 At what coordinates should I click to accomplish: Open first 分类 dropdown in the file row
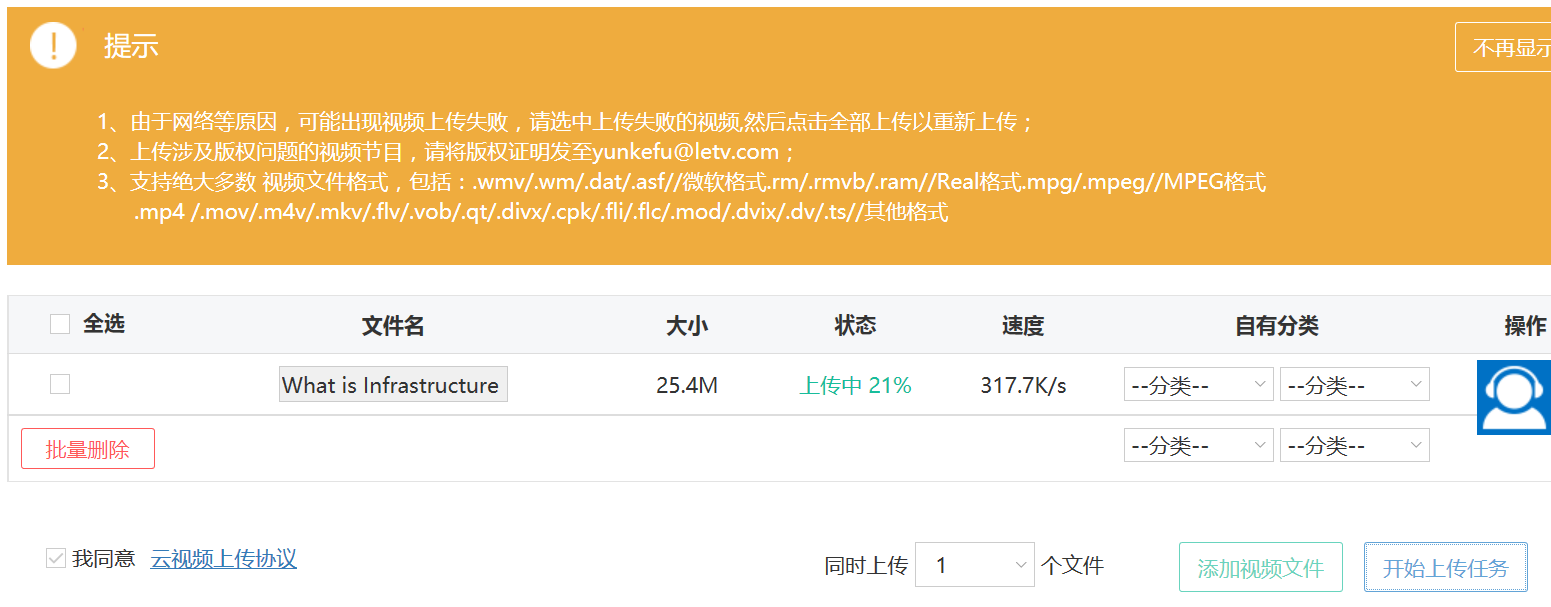[x=1199, y=385]
